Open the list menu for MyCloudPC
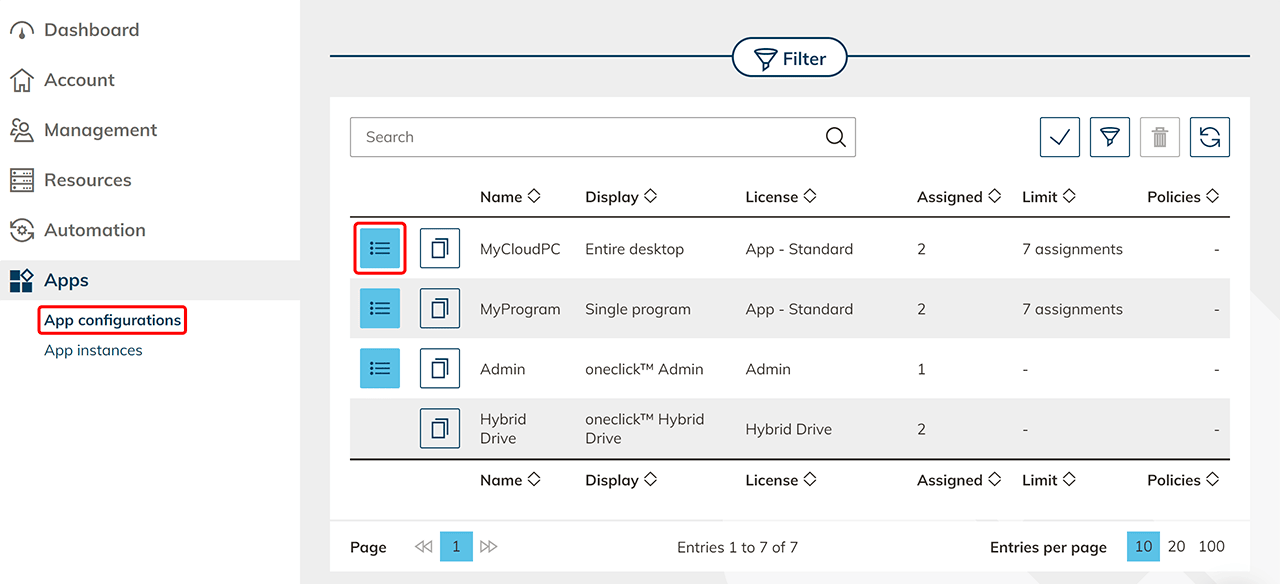Viewport: 1280px width, 584px height. (380, 249)
